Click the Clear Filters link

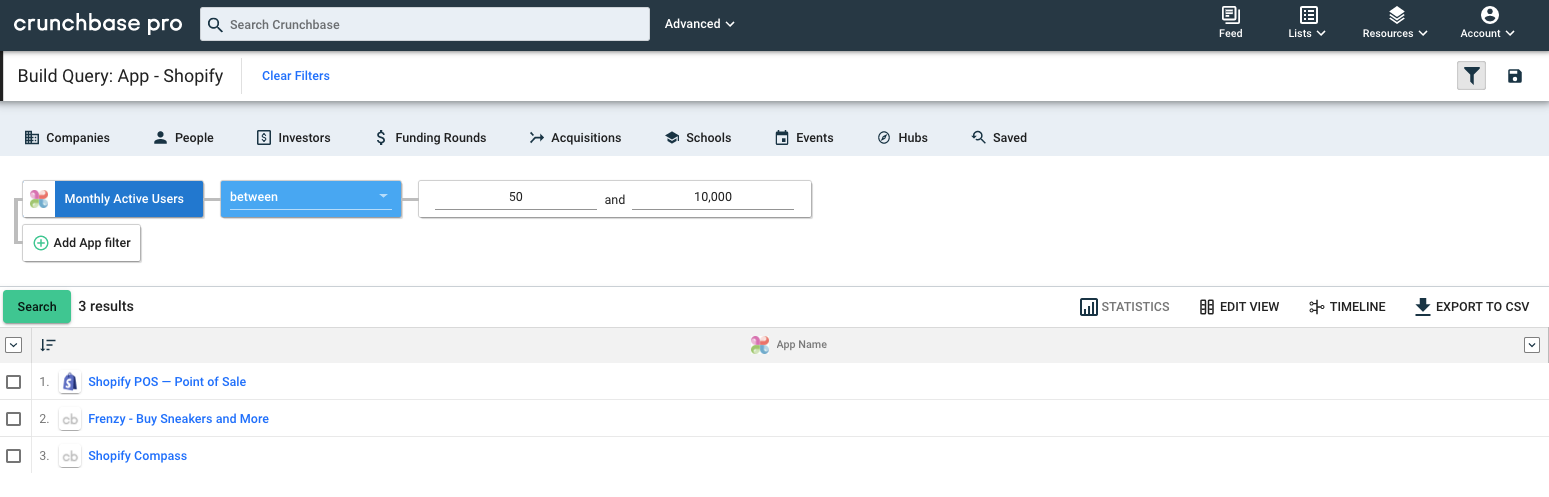coord(296,76)
